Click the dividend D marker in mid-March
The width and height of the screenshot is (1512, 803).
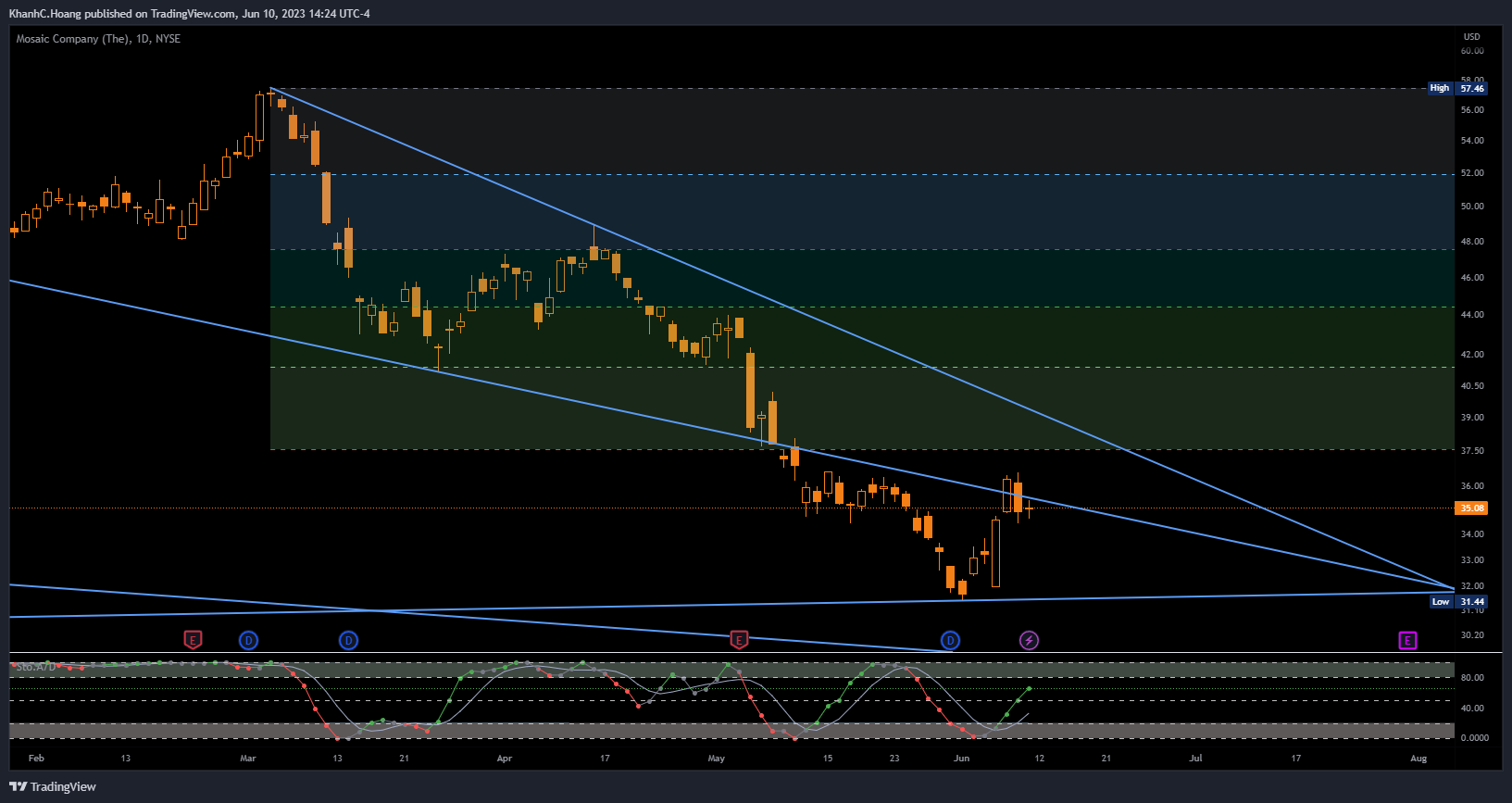pos(348,640)
